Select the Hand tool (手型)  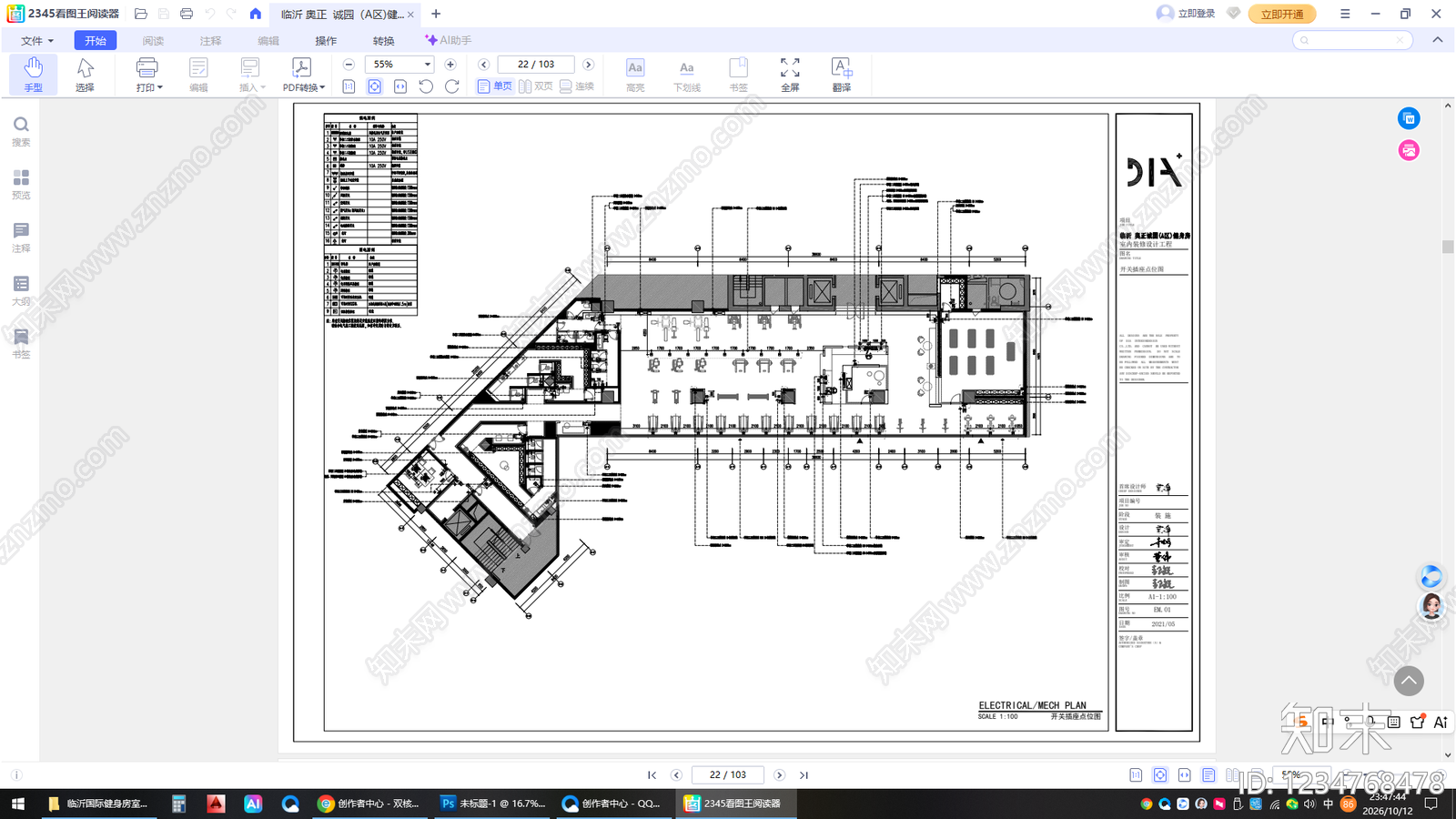pyautogui.click(x=34, y=75)
